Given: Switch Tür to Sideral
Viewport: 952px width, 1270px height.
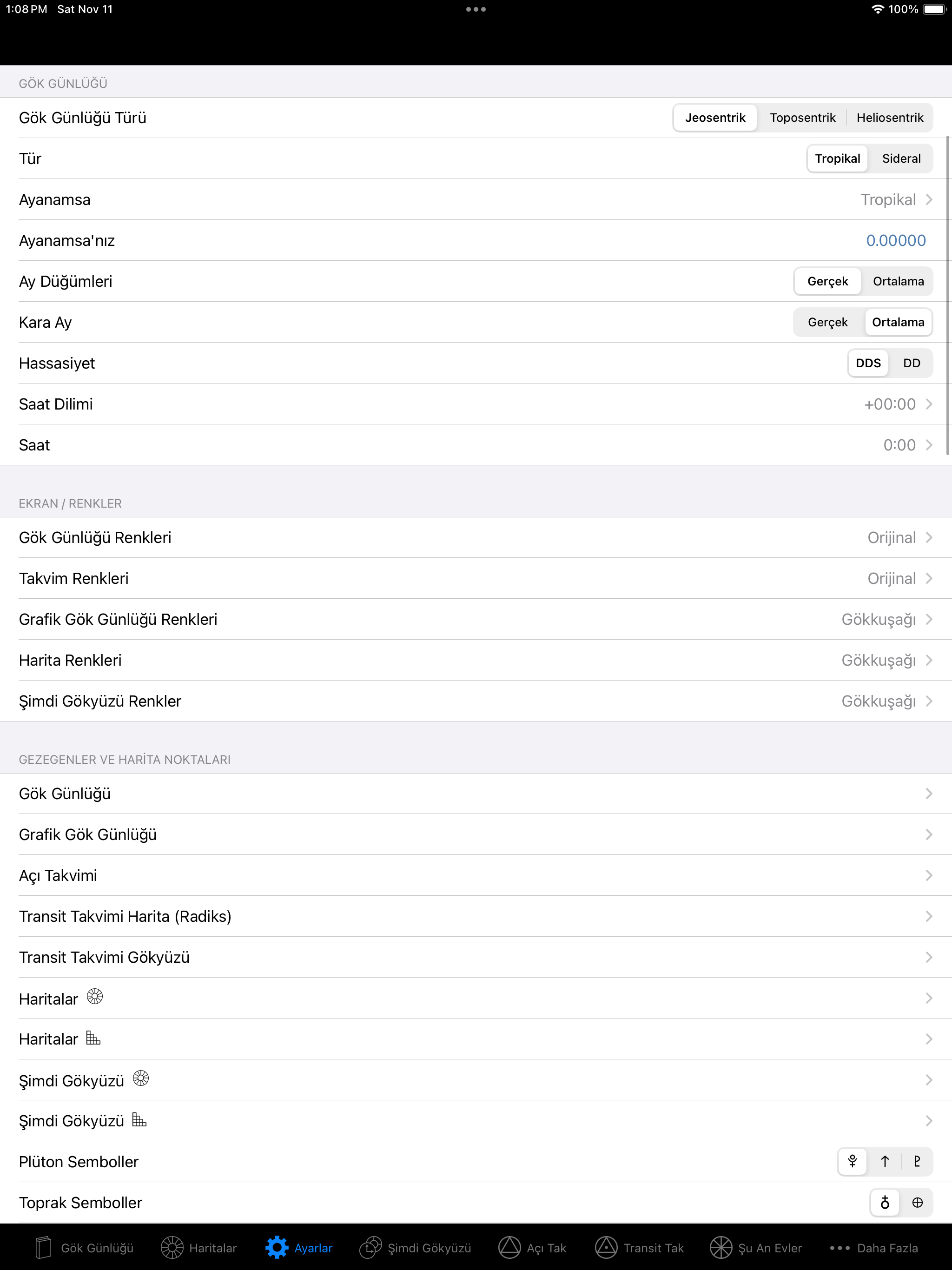Looking at the screenshot, I should tap(901, 159).
